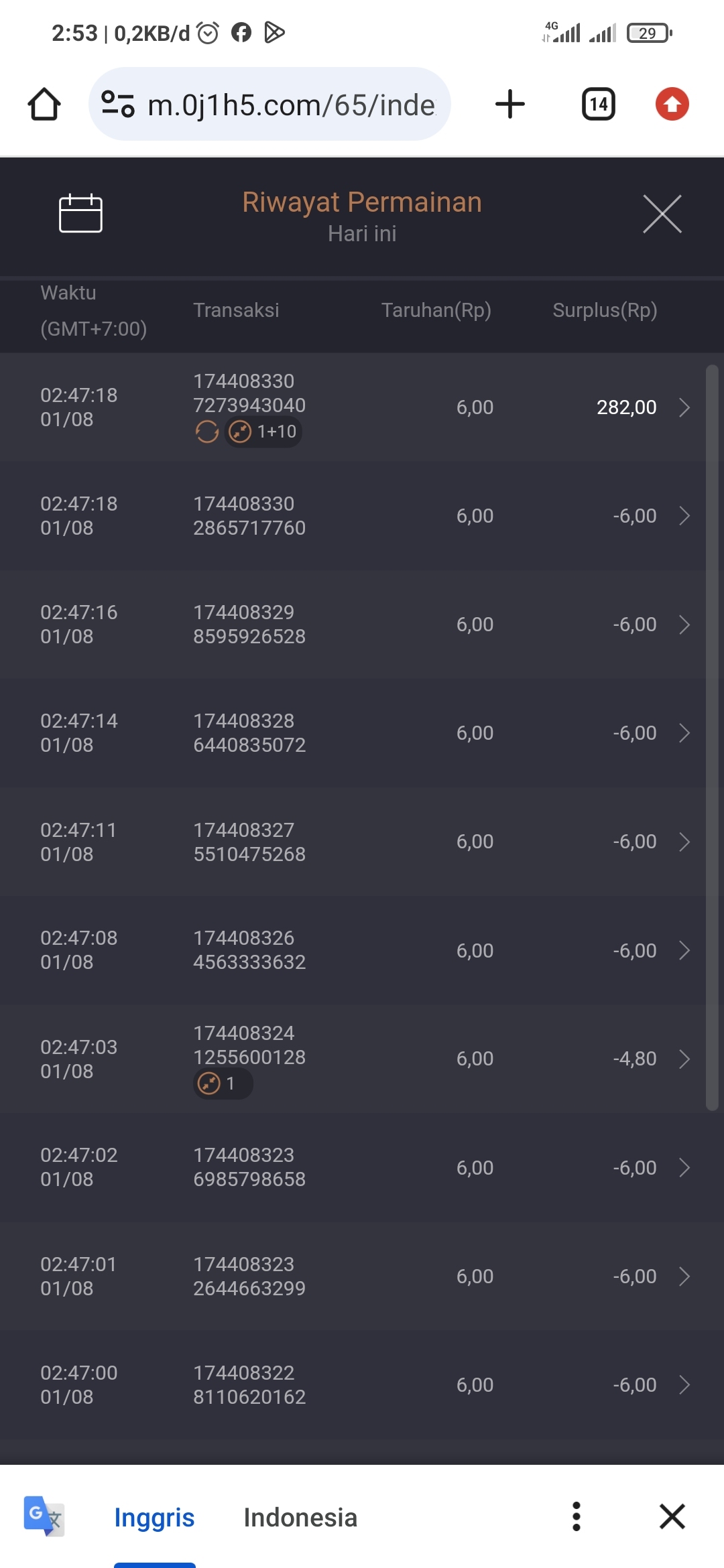724x1568 pixels.
Task: Tap the browser home icon
Action: [44, 105]
